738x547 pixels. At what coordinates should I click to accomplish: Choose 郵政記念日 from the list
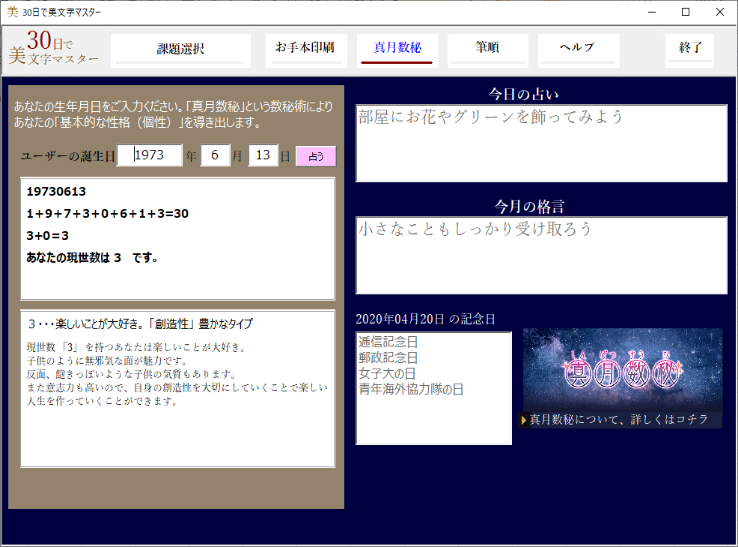pos(388,358)
